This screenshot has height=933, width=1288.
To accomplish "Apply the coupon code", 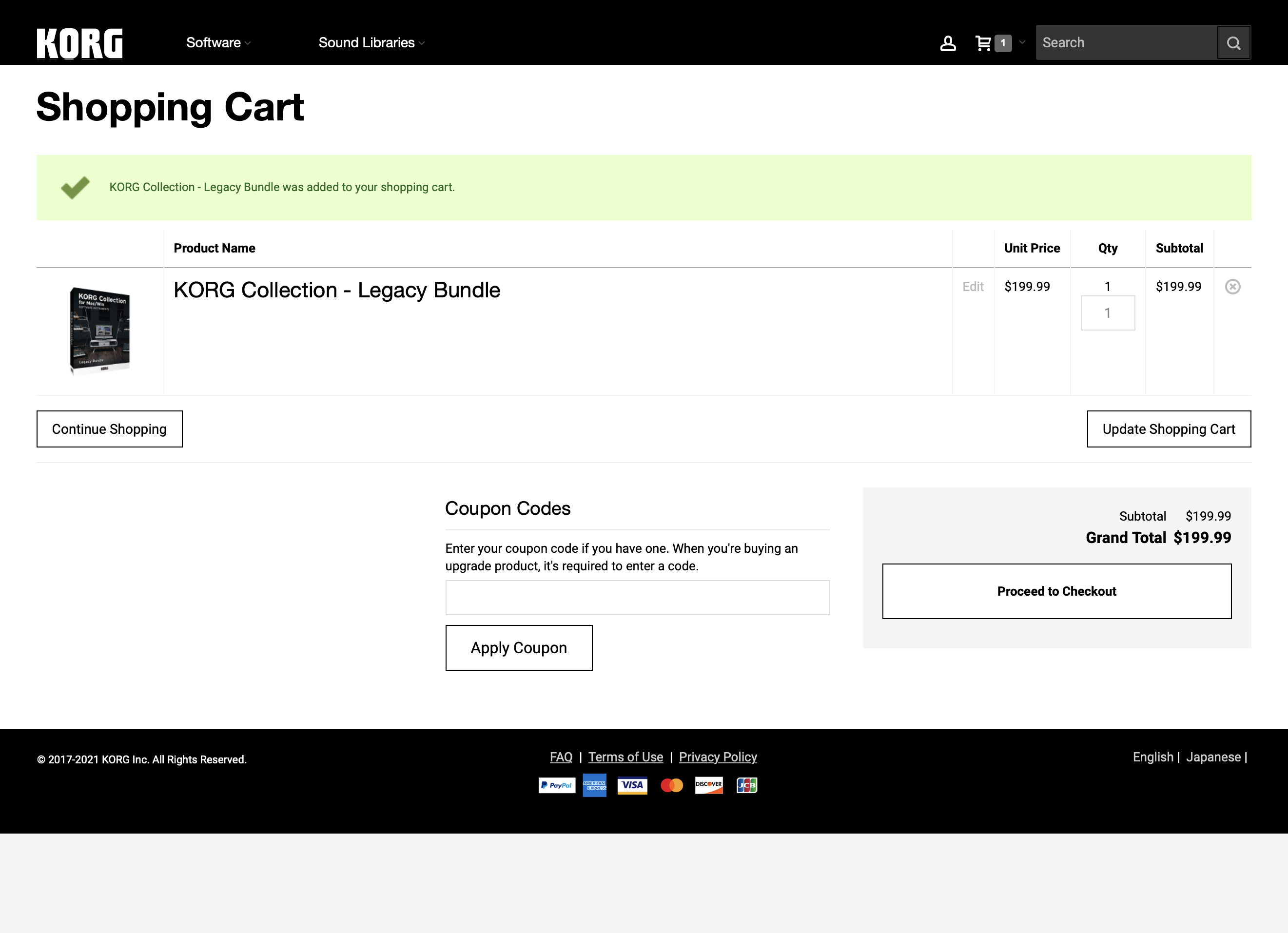I will click(x=519, y=648).
